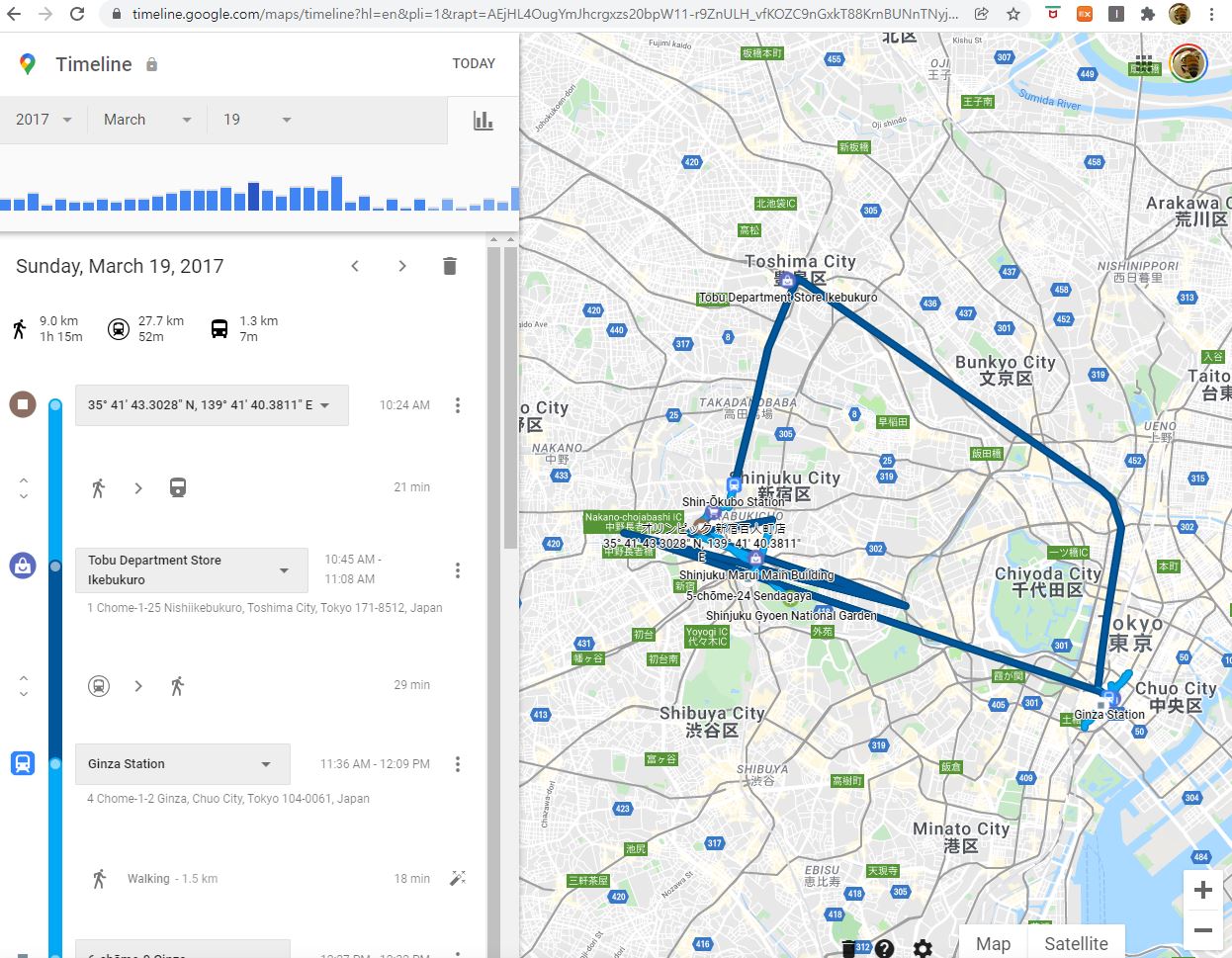1232x958 pixels.
Task: Go back in browser history
Action: [14, 15]
